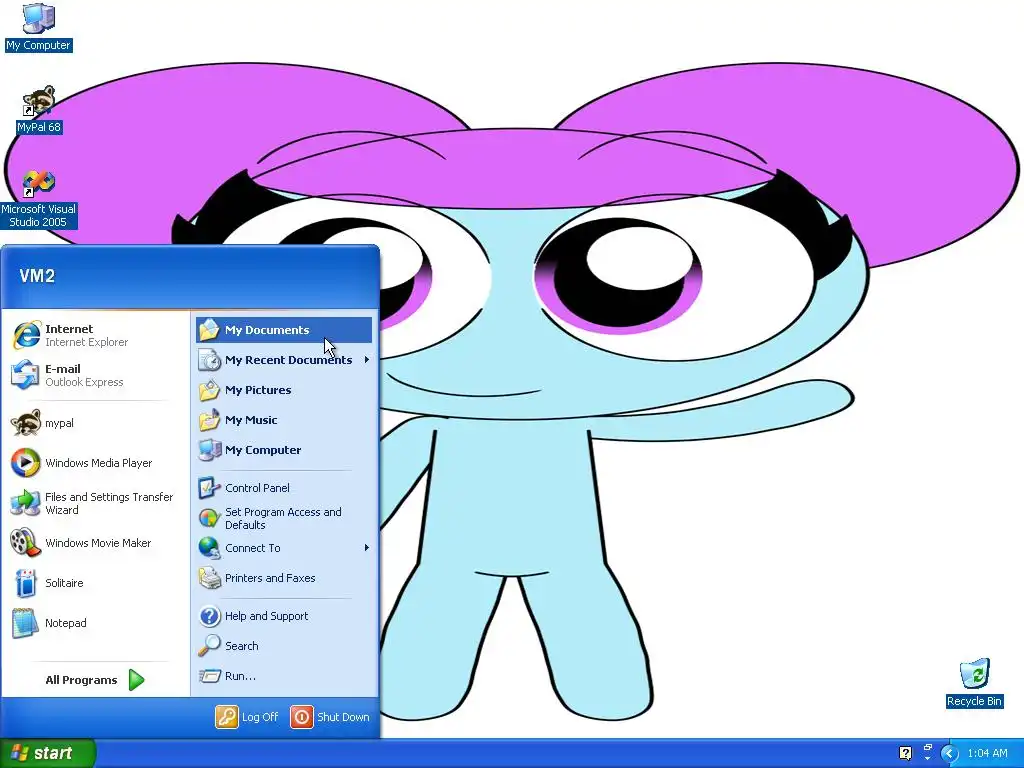Click the Shut Down button
This screenshot has width=1024, height=768.
click(x=330, y=717)
